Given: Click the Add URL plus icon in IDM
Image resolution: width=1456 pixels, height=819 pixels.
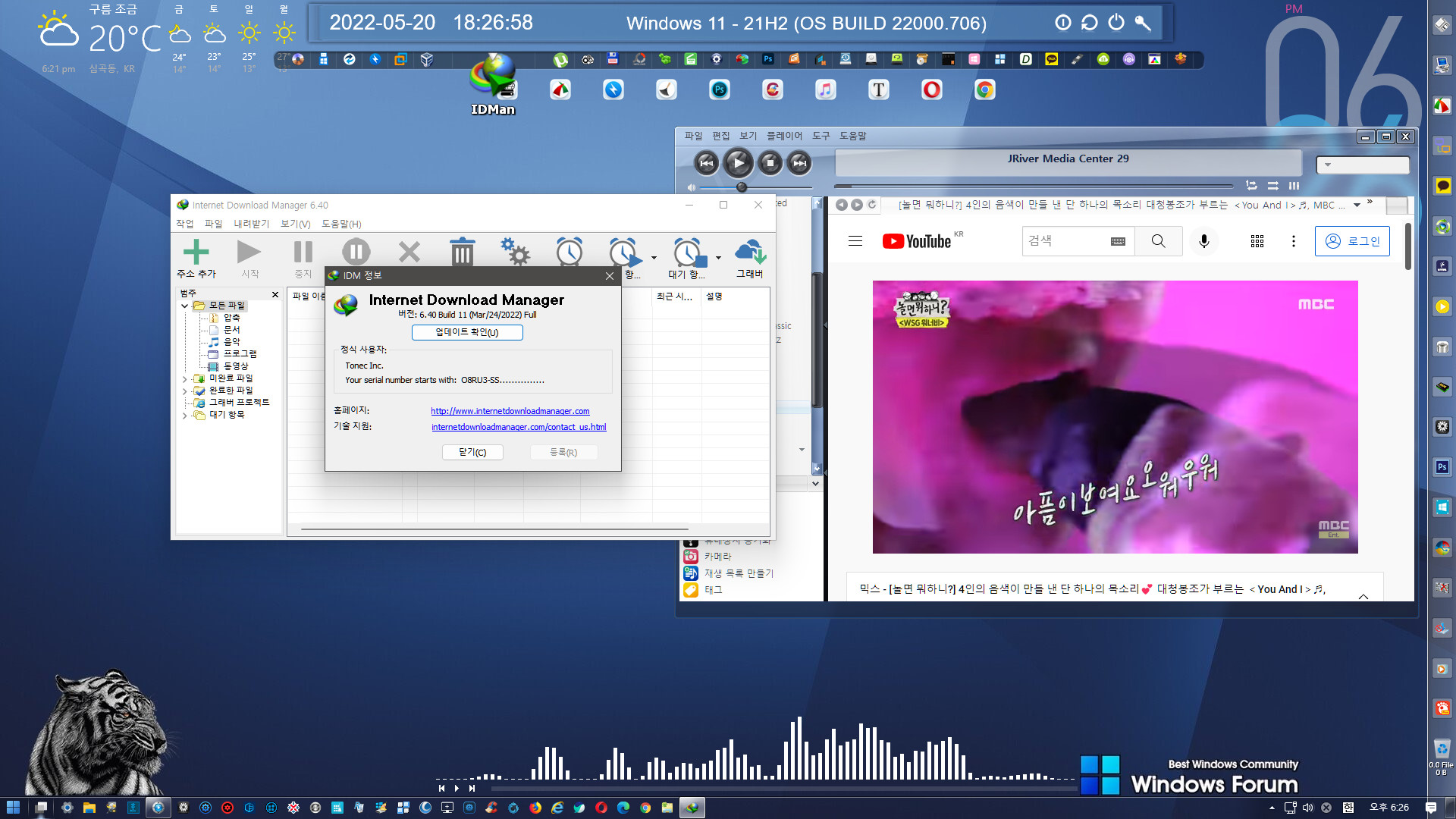Looking at the screenshot, I should [196, 252].
